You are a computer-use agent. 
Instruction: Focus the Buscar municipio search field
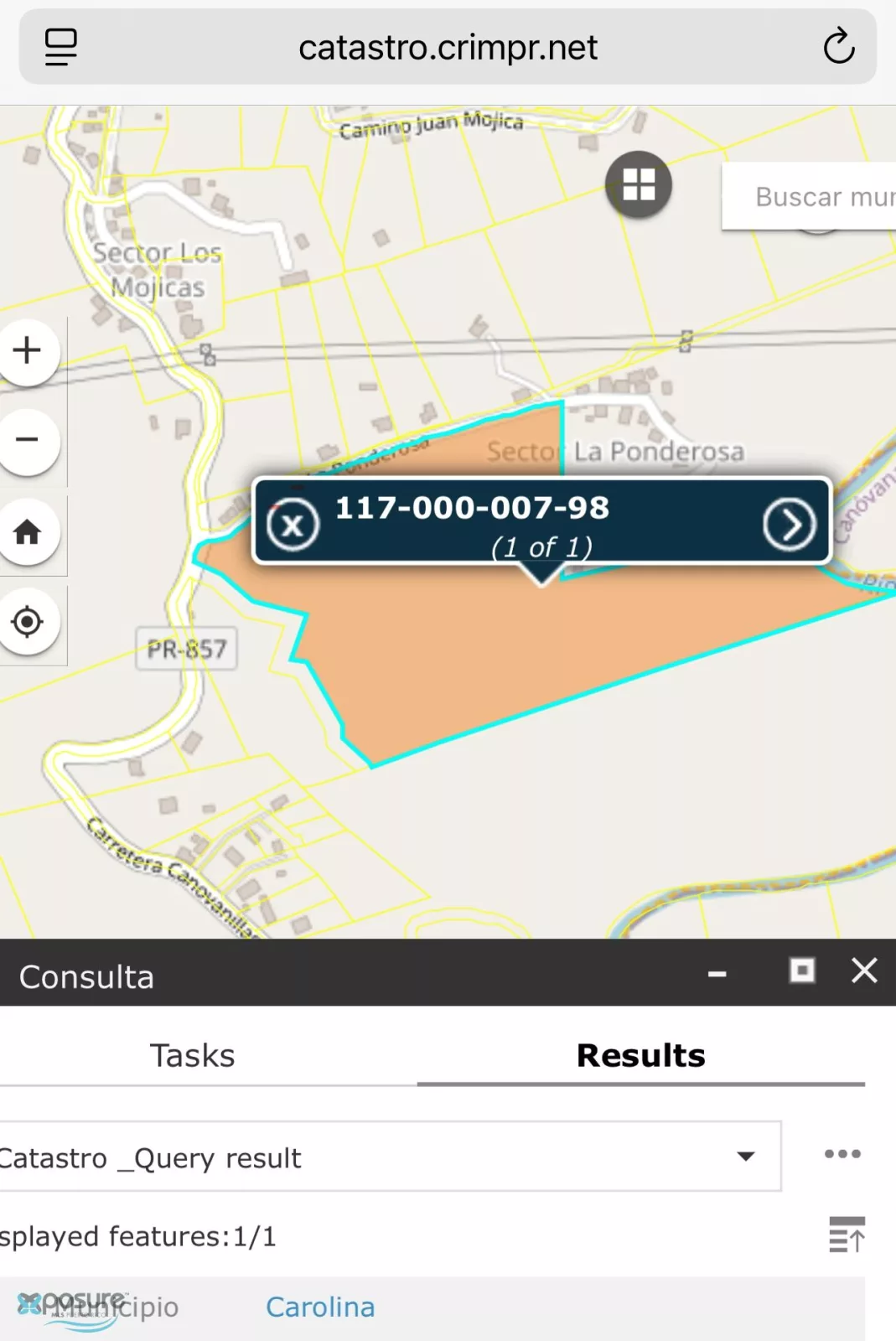click(809, 196)
